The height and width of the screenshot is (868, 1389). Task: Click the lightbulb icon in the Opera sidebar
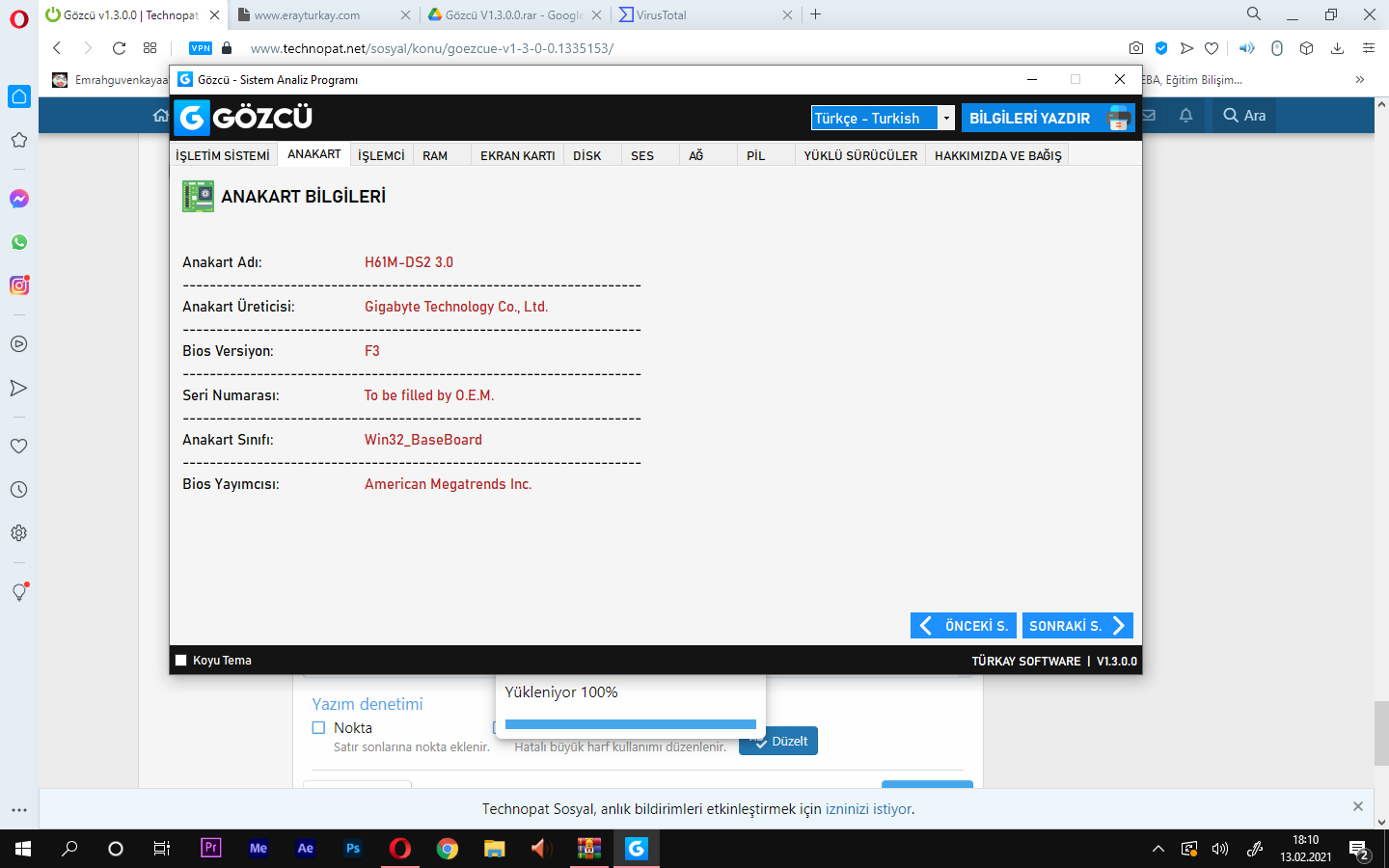(x=19, y=592)
